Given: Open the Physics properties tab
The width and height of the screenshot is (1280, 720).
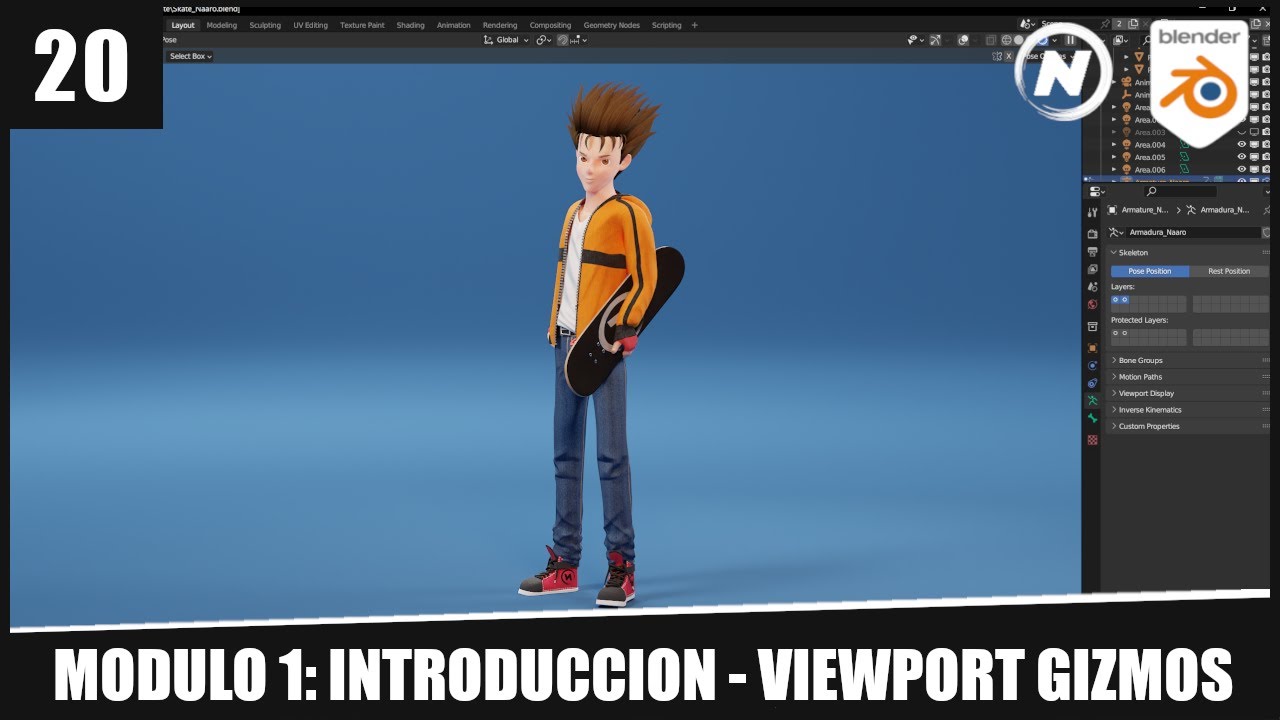Looking at the screenshot, I should (x=1092, y=365).
